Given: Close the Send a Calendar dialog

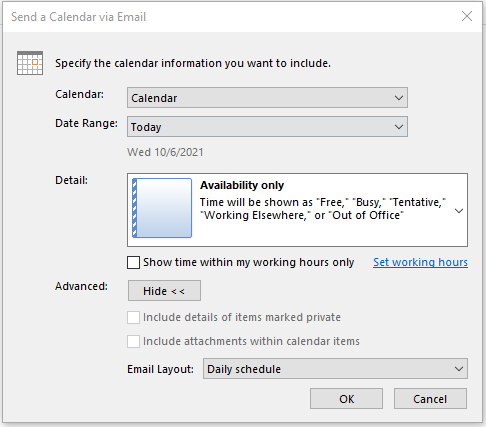Looking at the screenshot, I should pyautogui.click(x=467, y=16).
